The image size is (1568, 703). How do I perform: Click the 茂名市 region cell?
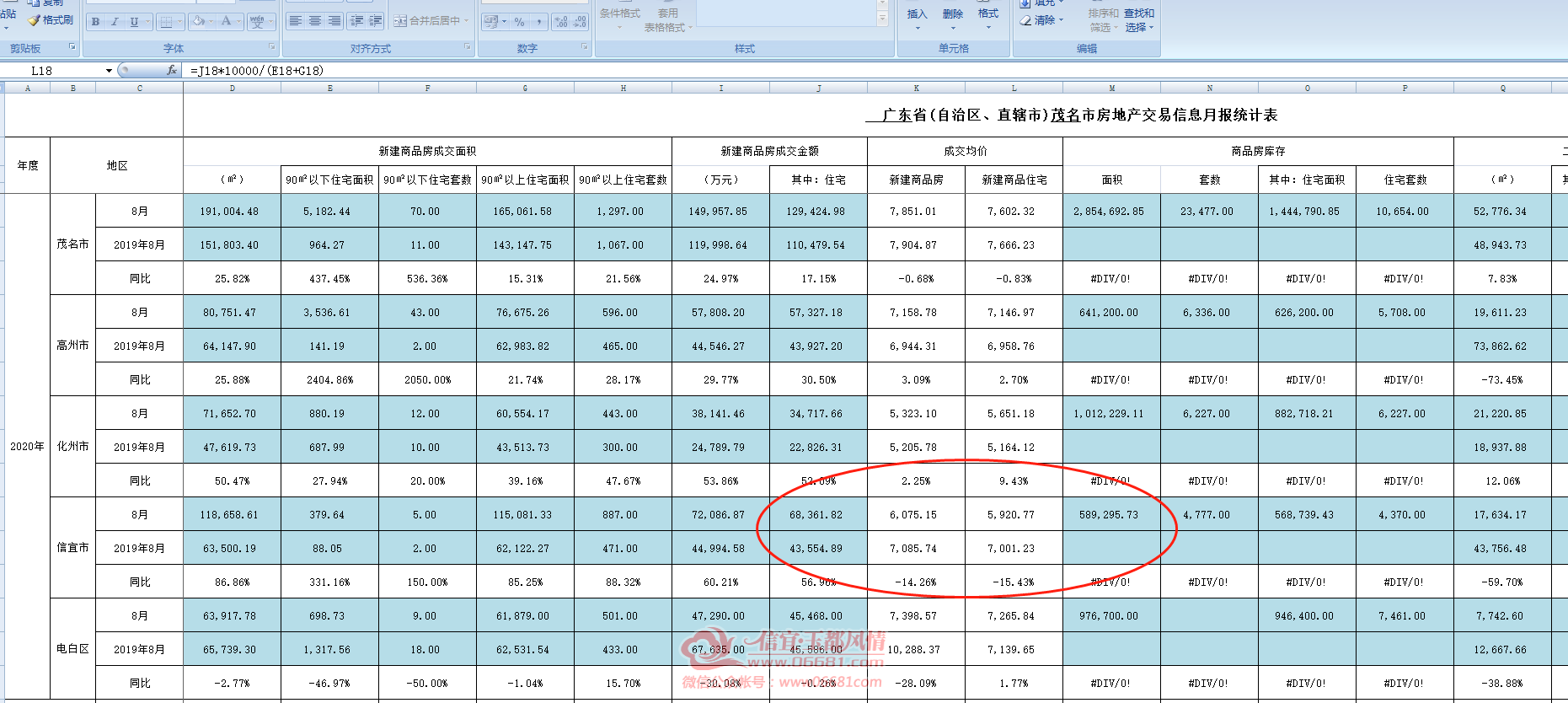point(73,244)
